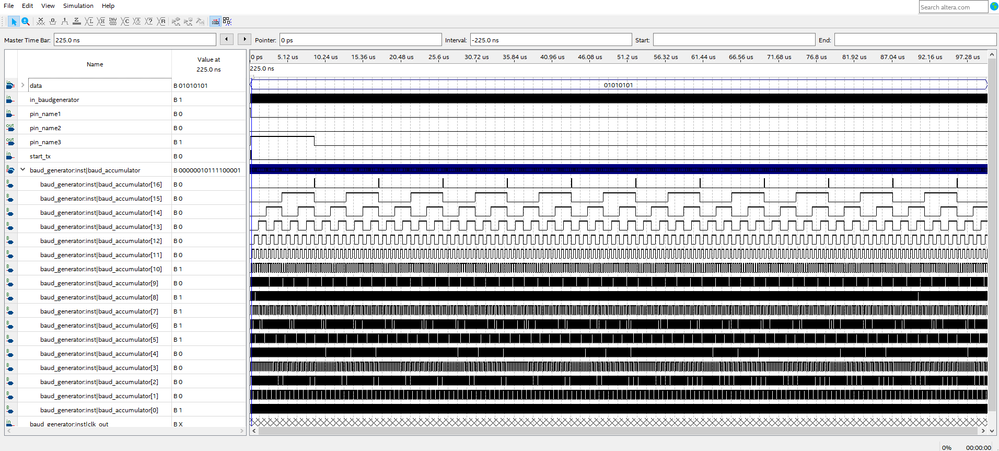Click the Pointer time field
Screen dimensions: 999x451
point(360,39)
